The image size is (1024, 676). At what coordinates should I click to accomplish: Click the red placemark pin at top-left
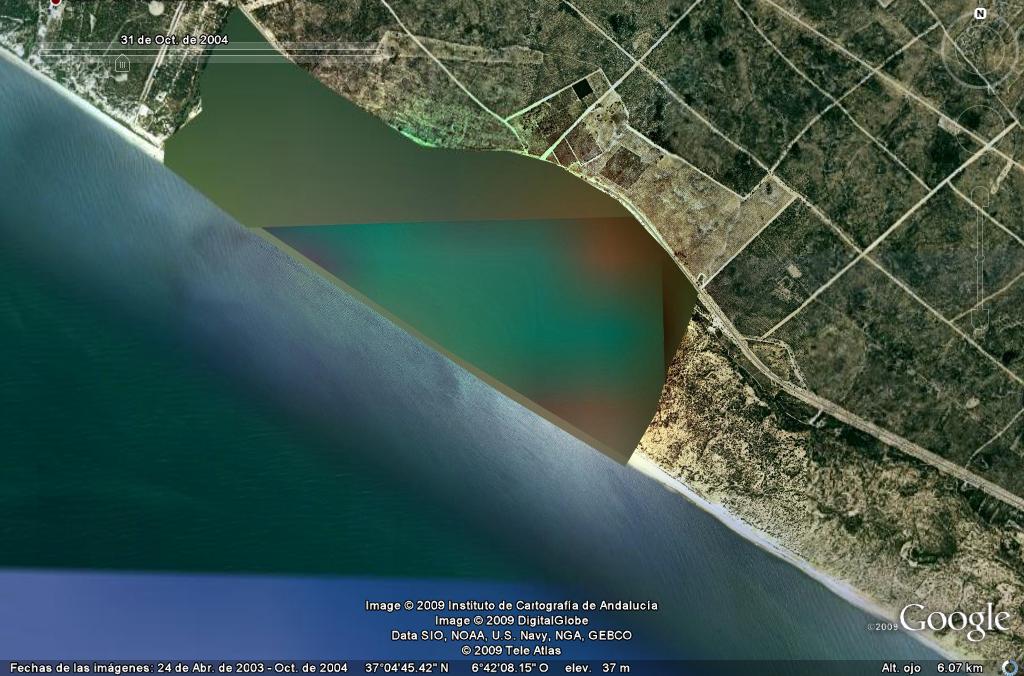coord(55,3)
